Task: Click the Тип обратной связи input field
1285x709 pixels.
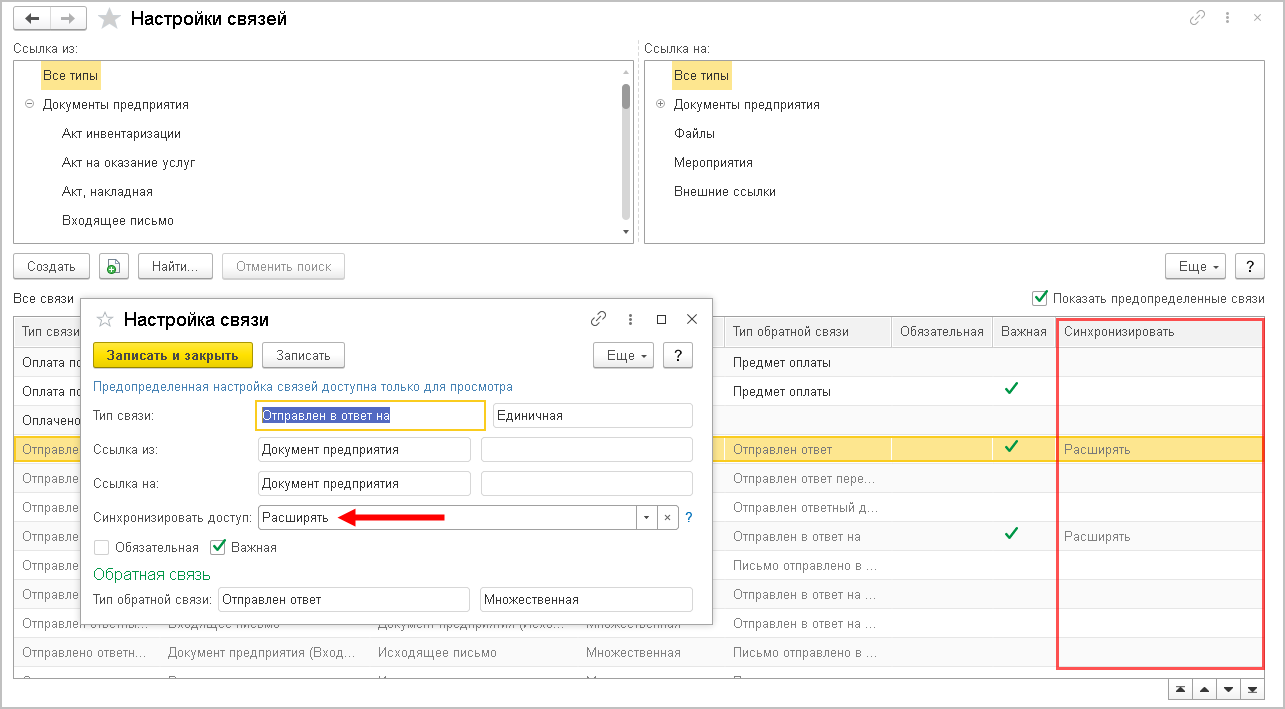Action: click(343, 599)
